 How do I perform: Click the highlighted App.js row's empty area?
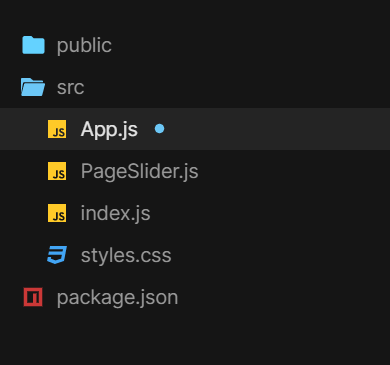277,129
